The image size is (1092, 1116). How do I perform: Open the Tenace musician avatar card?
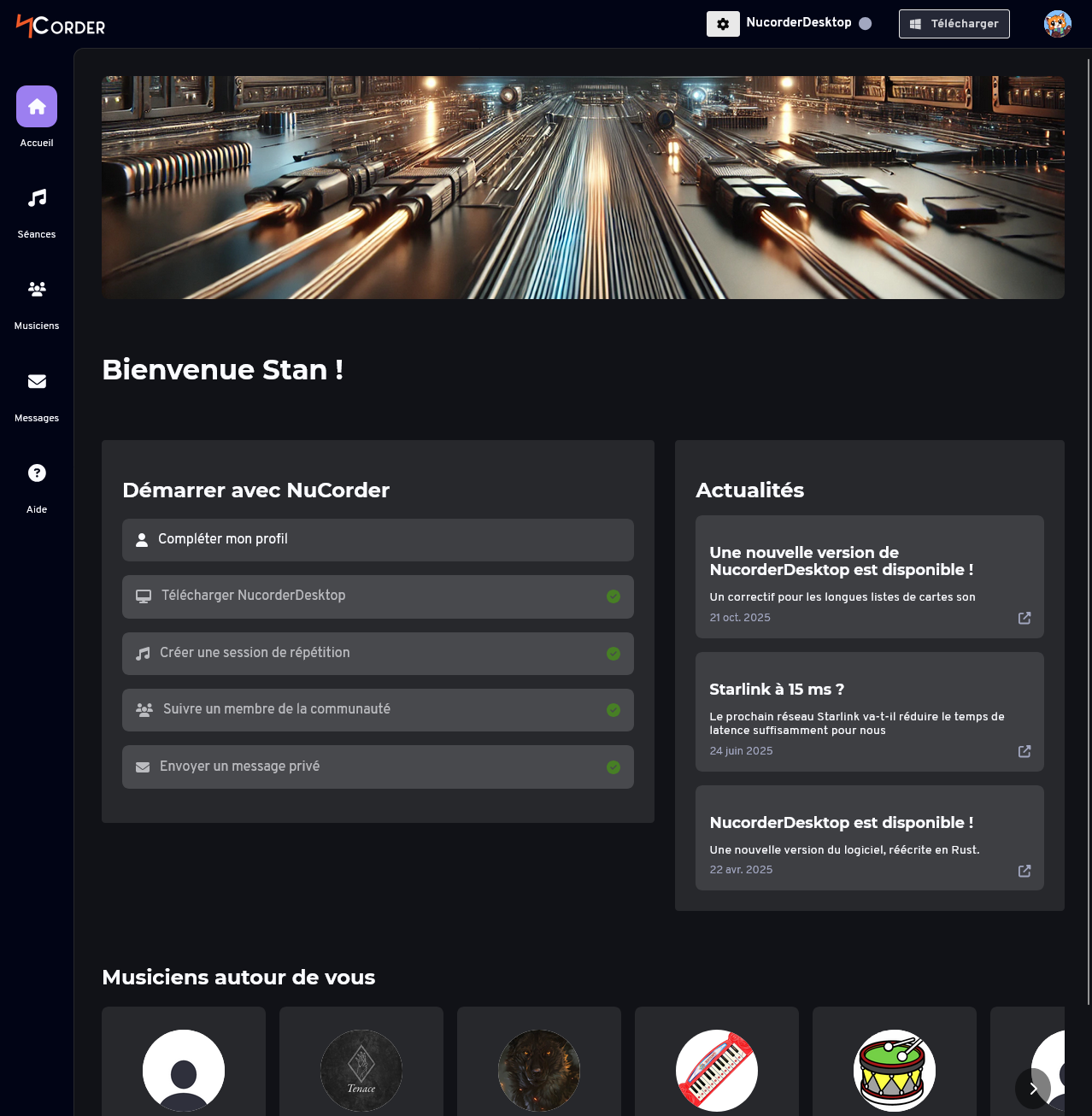[361, 1061]
